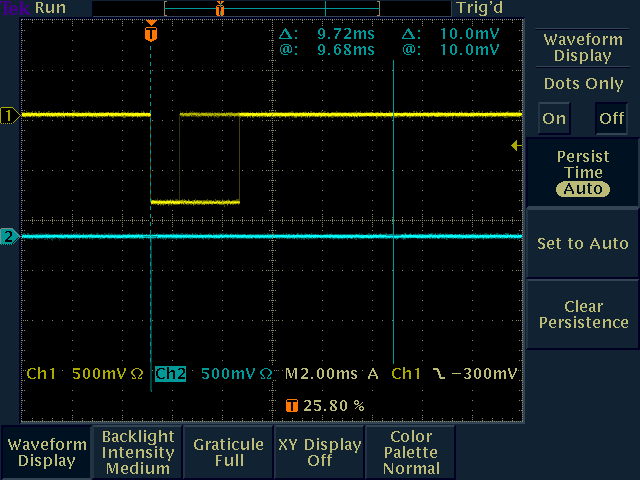Select the Channel 2 ground marker
This screenshot has height=480, width=640.
[10, 237]
